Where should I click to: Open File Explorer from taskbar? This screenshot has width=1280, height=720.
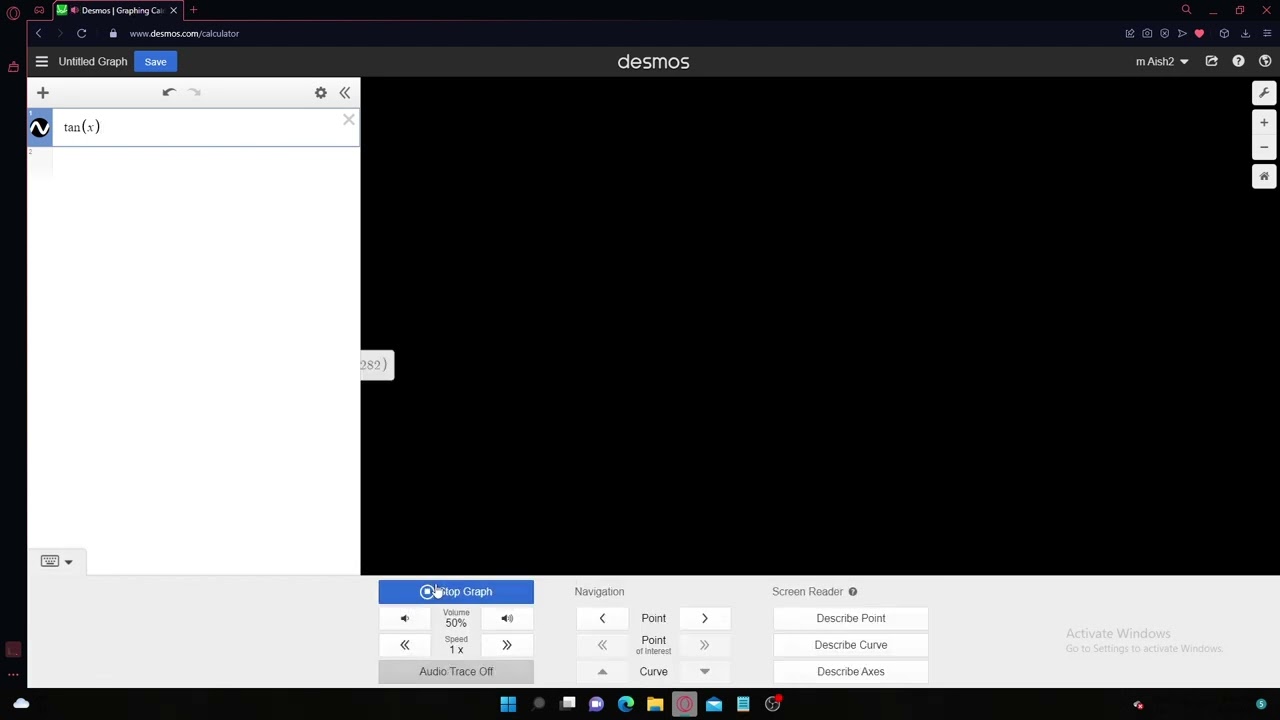[x=655, y=704]
